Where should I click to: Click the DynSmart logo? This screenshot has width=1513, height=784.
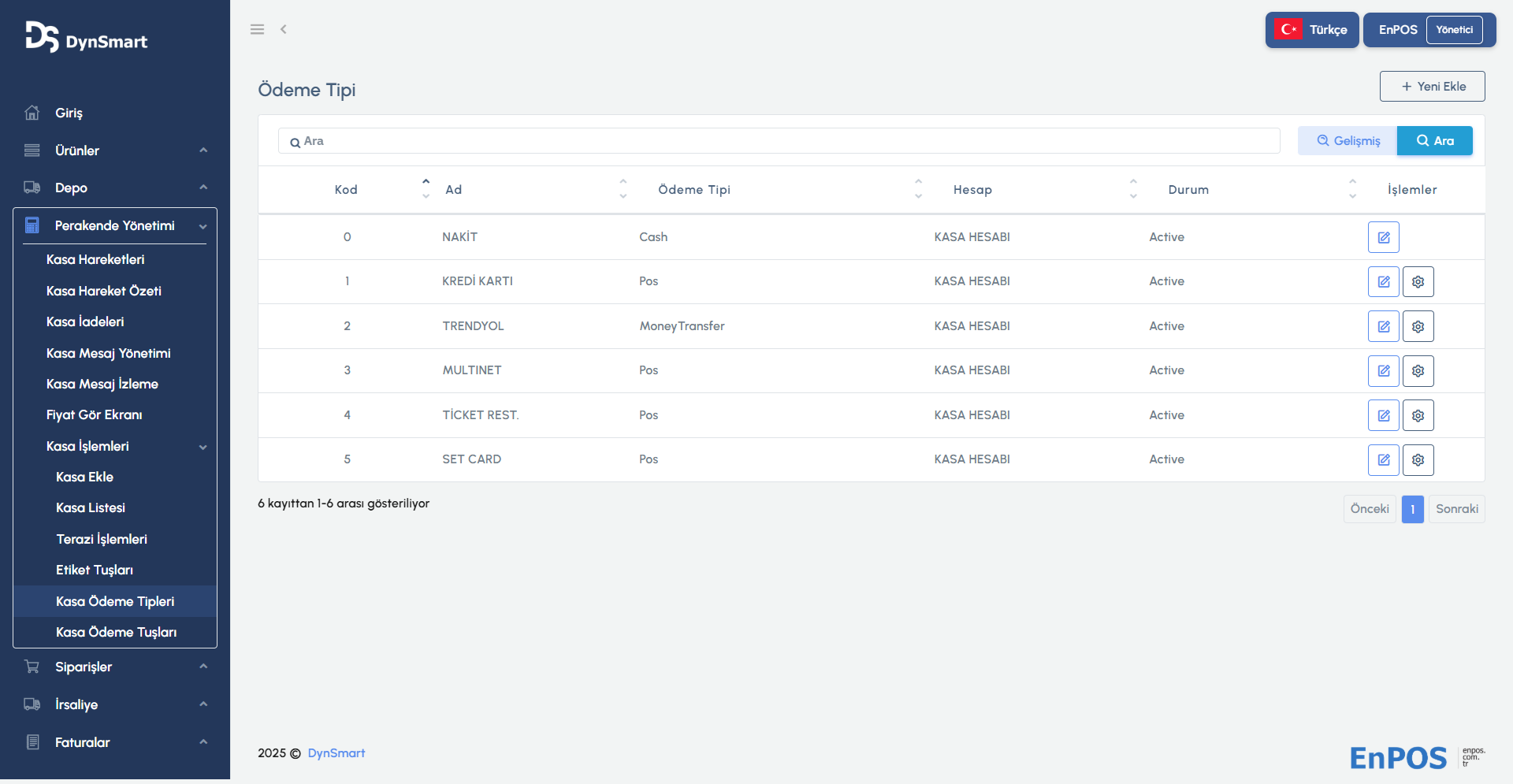coord(87,38)
